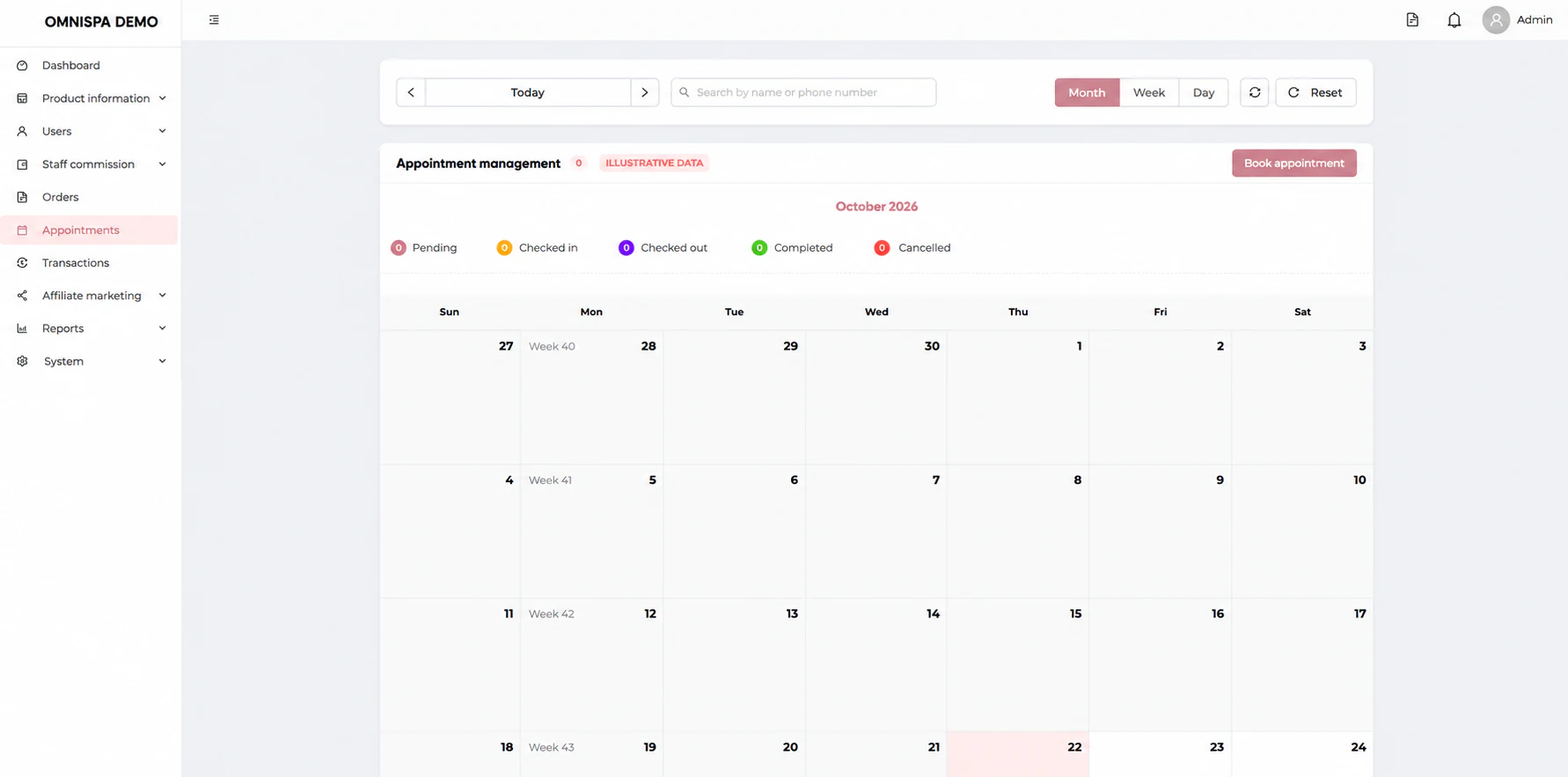Screen dimensions: 1568x777
Task: Toggle the sidebar collapse icon
Action: click(214, 20)
